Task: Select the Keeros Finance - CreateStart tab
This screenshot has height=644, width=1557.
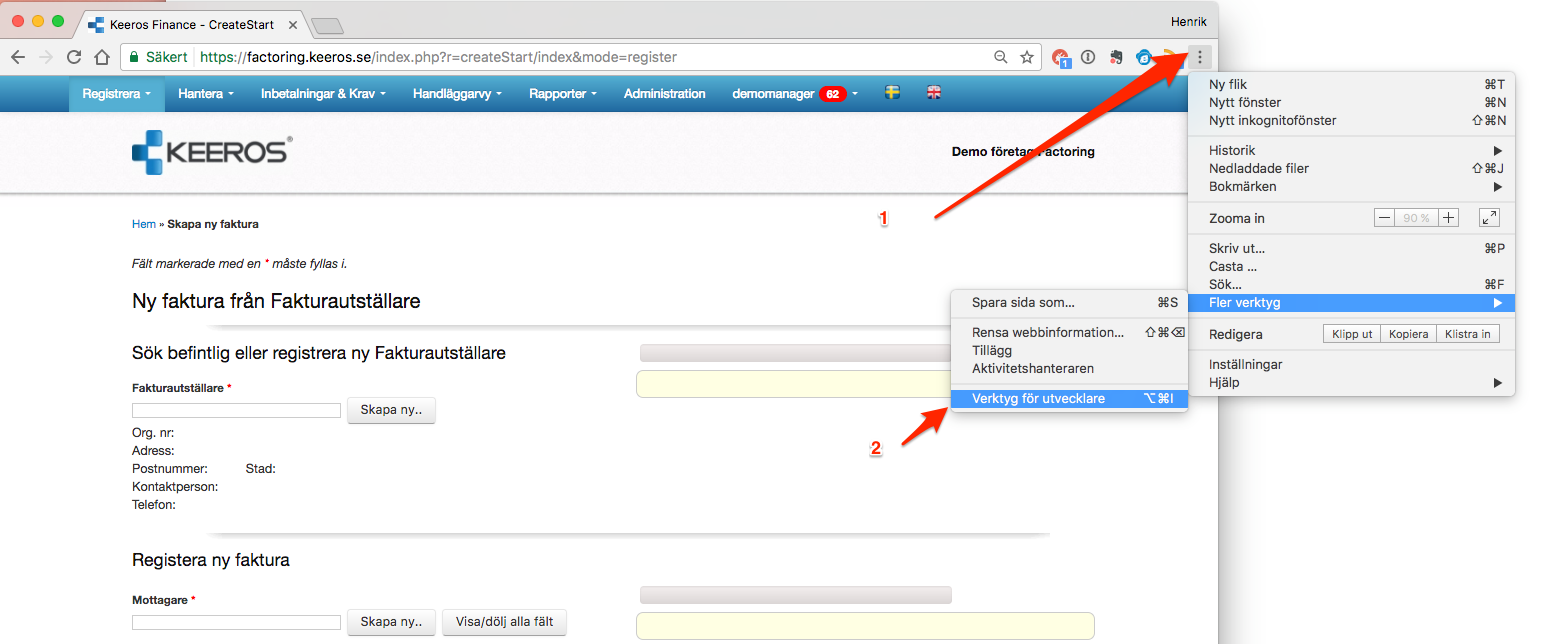Action: click(190, 23)
